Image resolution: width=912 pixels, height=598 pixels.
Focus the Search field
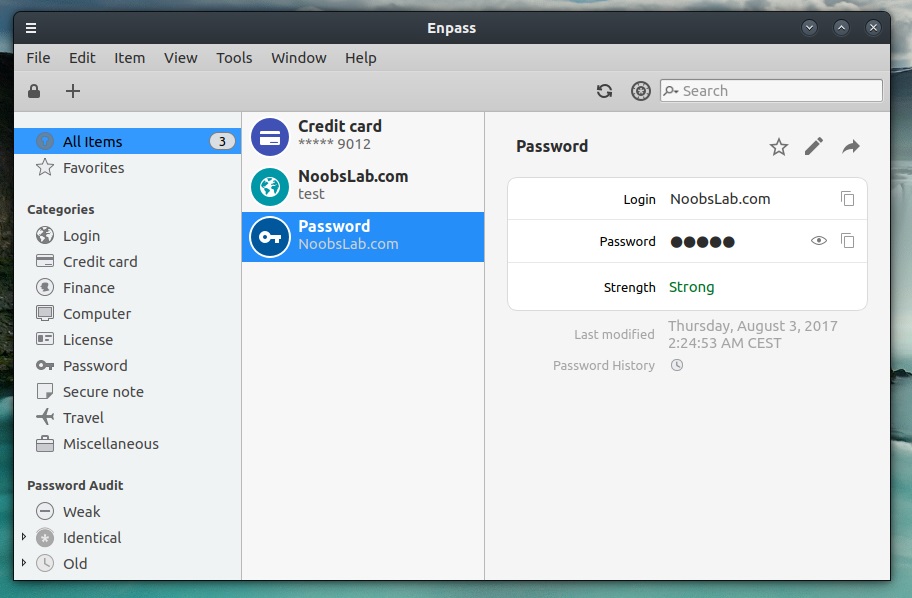click(x=771, y=91)
